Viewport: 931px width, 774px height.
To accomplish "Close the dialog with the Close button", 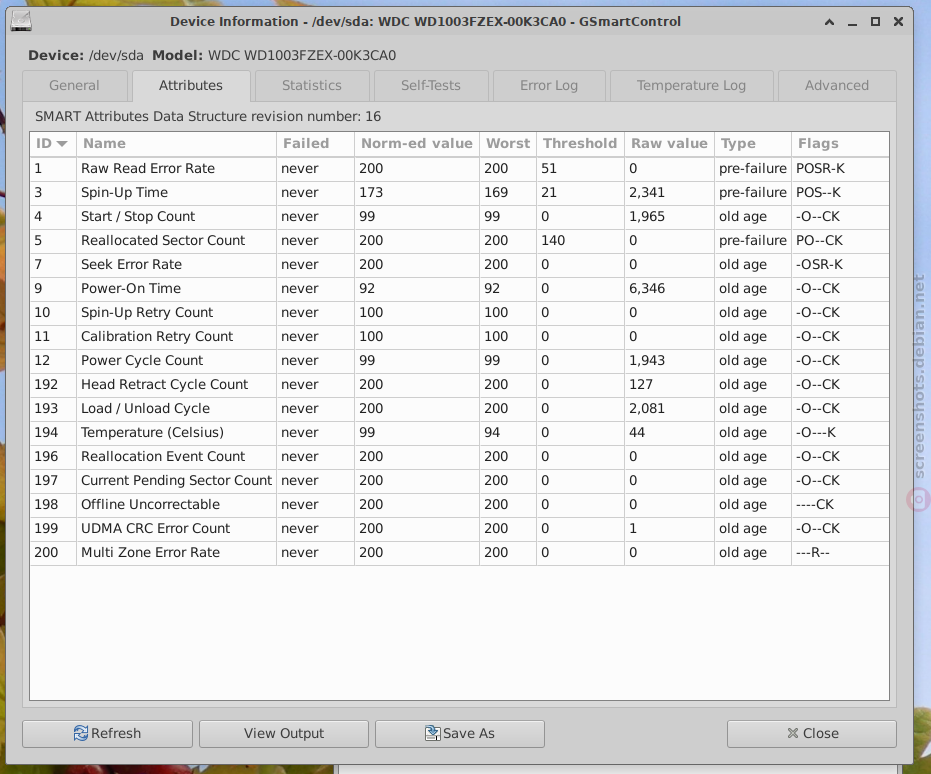I will (812, 734).
